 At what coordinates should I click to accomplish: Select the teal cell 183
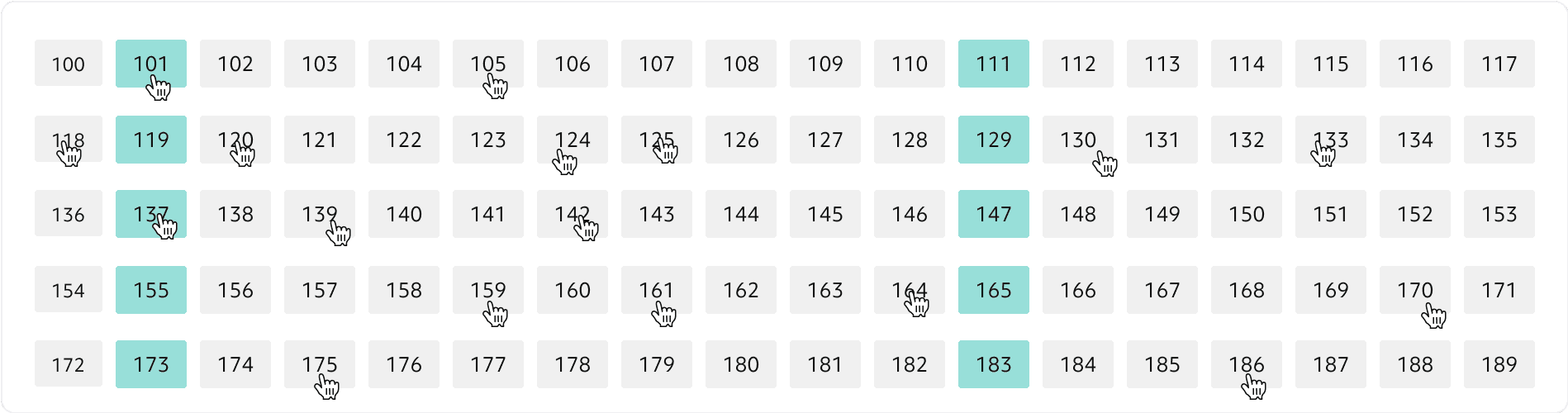(993, 364)
